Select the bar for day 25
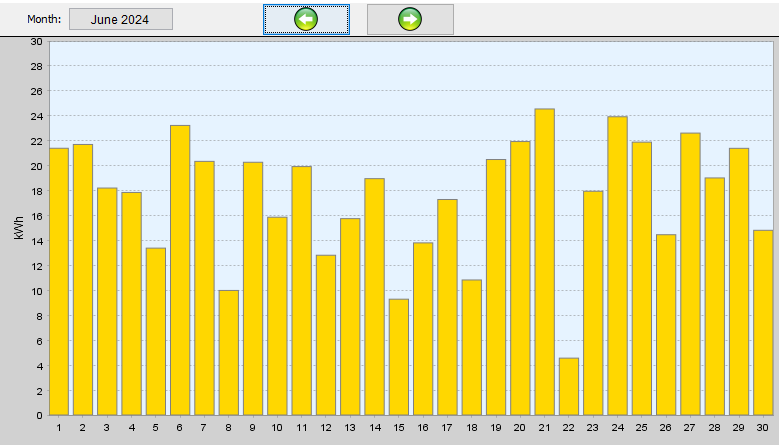Image resolution: width=779 pixels, height=445 pixels. pos(642,279)
